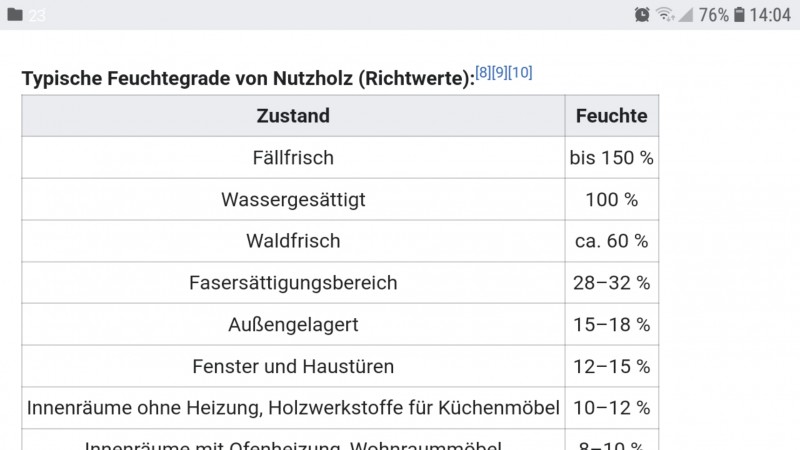Click the Waldfrisch table cell
Viewport: 800px width, 450px height.
(x=293, y=241)
